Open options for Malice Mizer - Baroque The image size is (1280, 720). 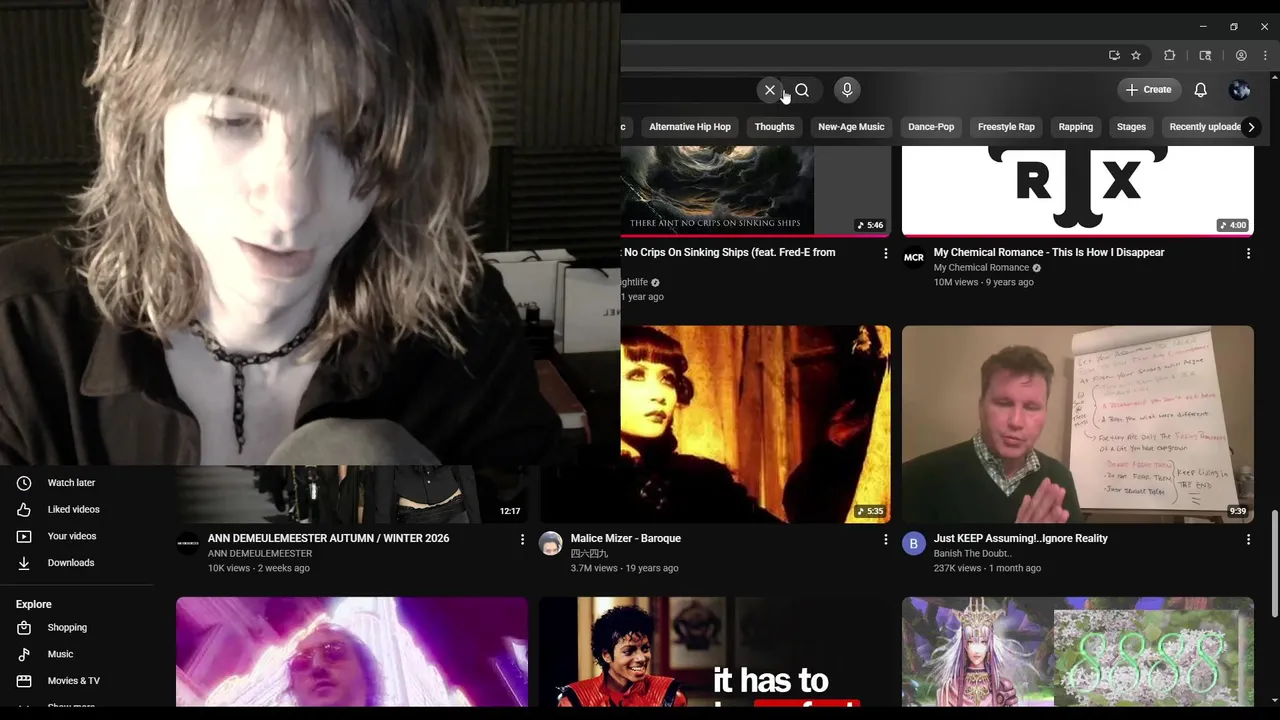click(885, 540)
